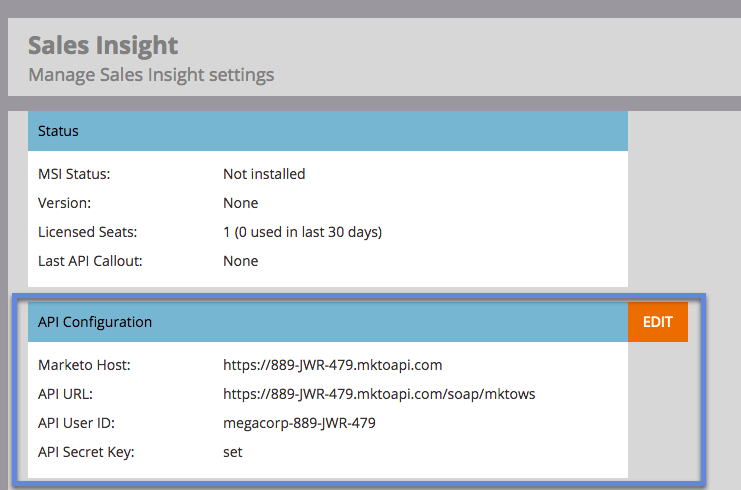
Task: Click the Manage Sales Insight settings subtitle
Action: click(x=151, y=75)
